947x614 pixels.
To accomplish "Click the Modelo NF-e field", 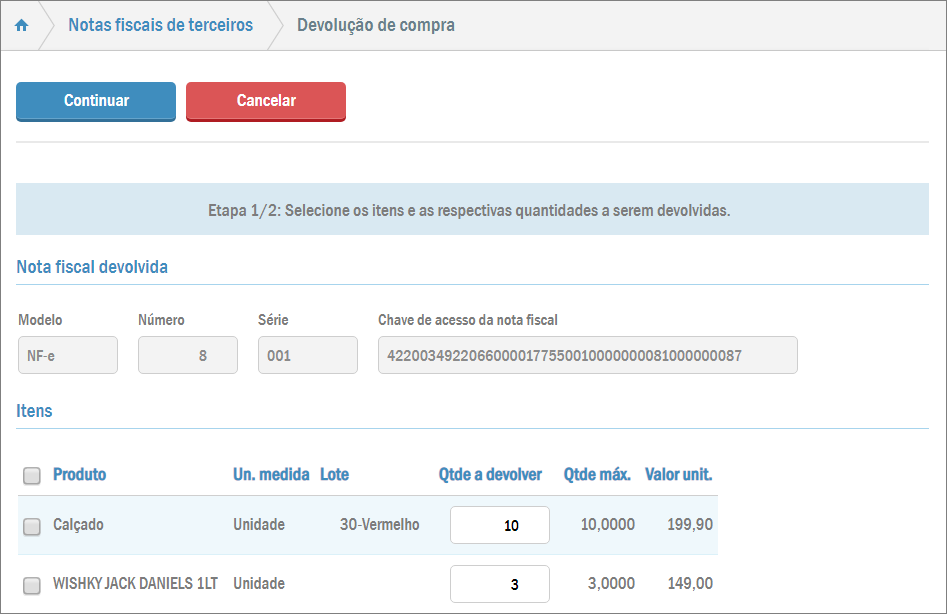I will pyautogui.click(x=67, y=355).
